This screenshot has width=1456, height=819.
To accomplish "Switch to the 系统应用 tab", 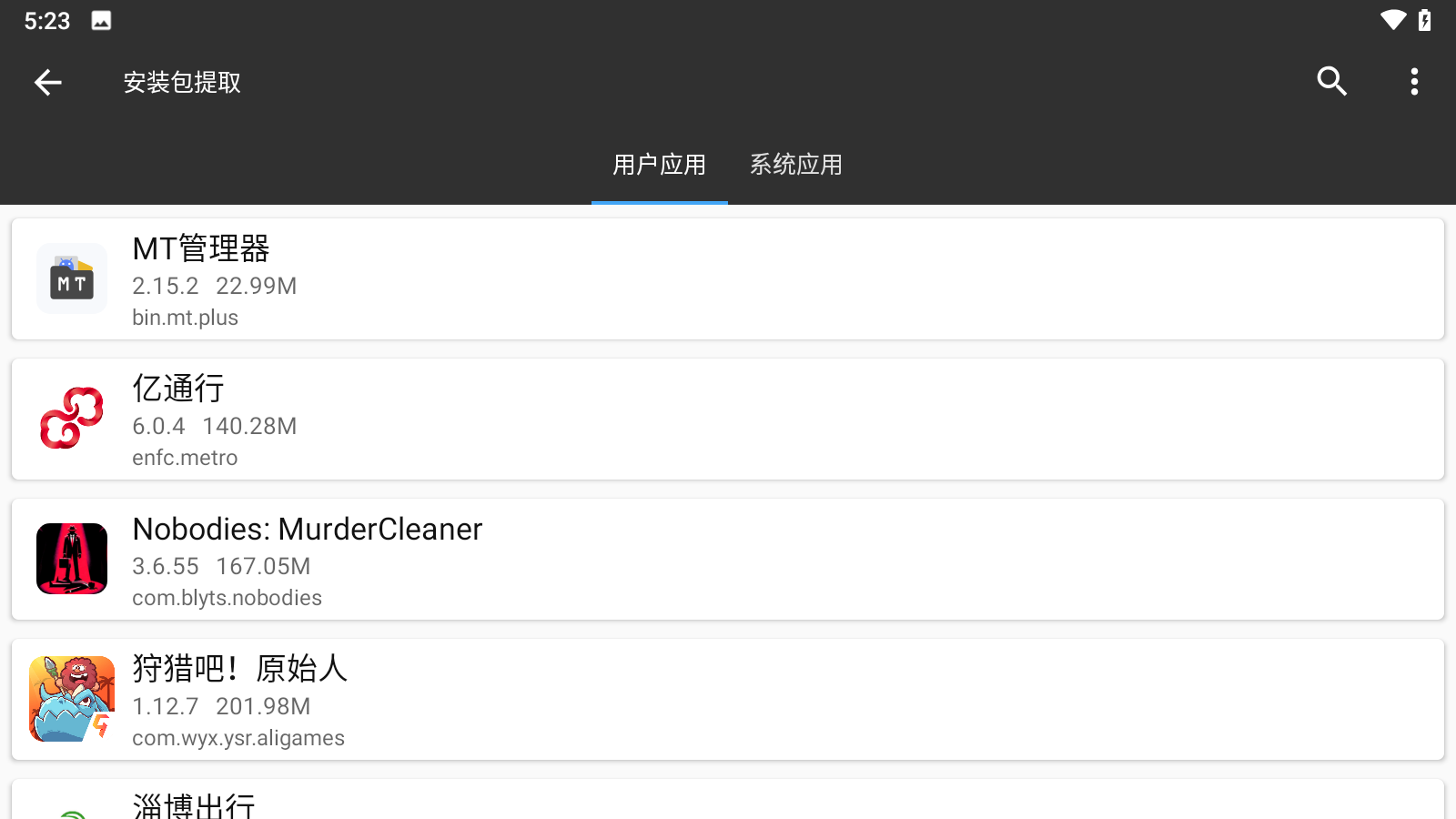I will (x=795, y=166).
